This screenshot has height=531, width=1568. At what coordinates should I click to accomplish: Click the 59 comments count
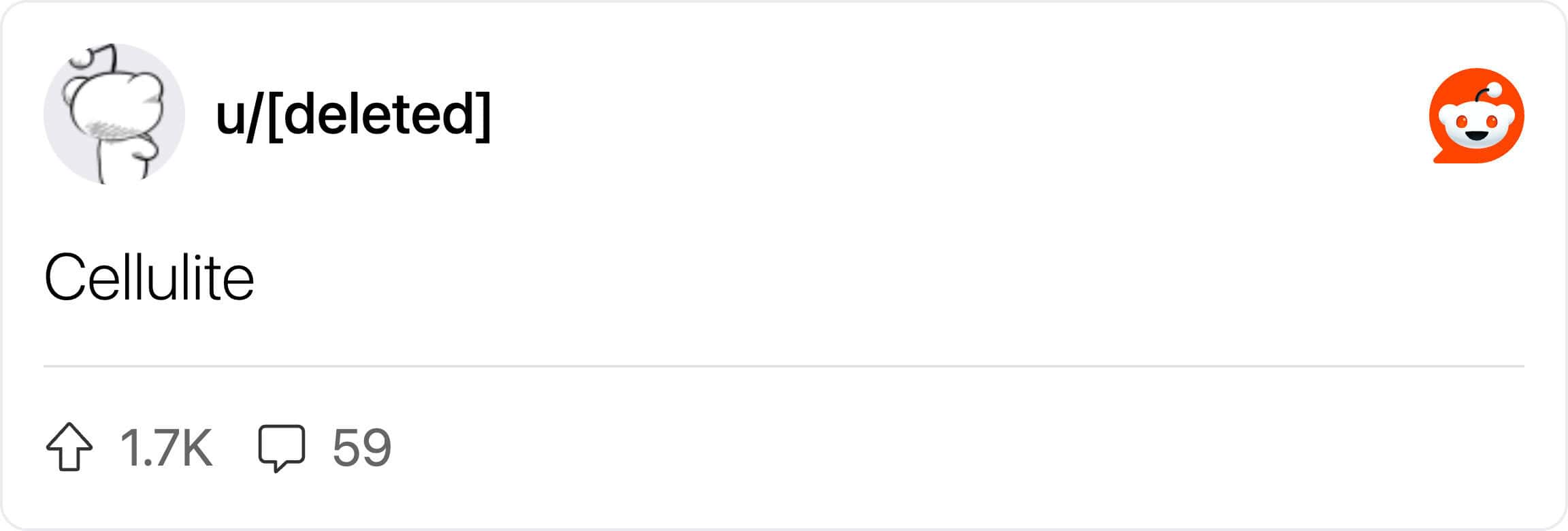(361, 447)
